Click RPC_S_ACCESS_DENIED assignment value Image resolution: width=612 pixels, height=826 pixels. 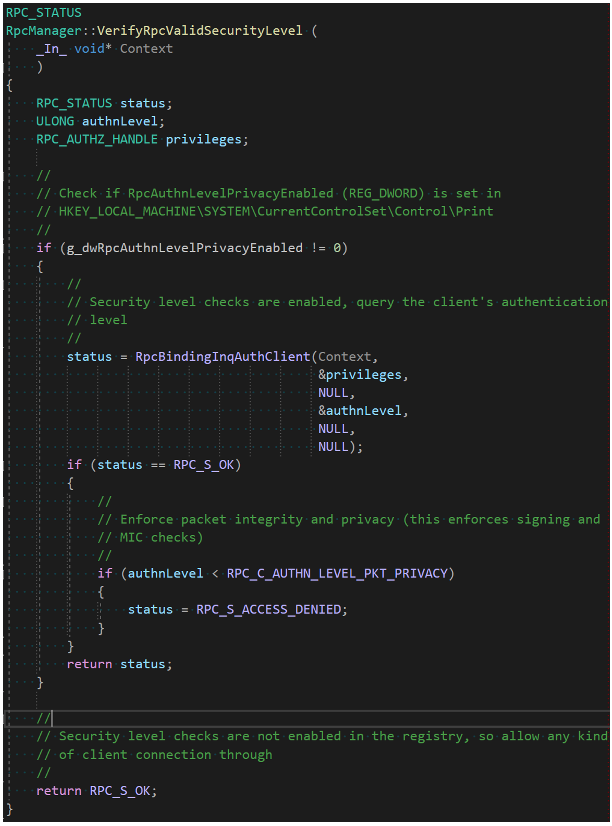tap(268, 610)
